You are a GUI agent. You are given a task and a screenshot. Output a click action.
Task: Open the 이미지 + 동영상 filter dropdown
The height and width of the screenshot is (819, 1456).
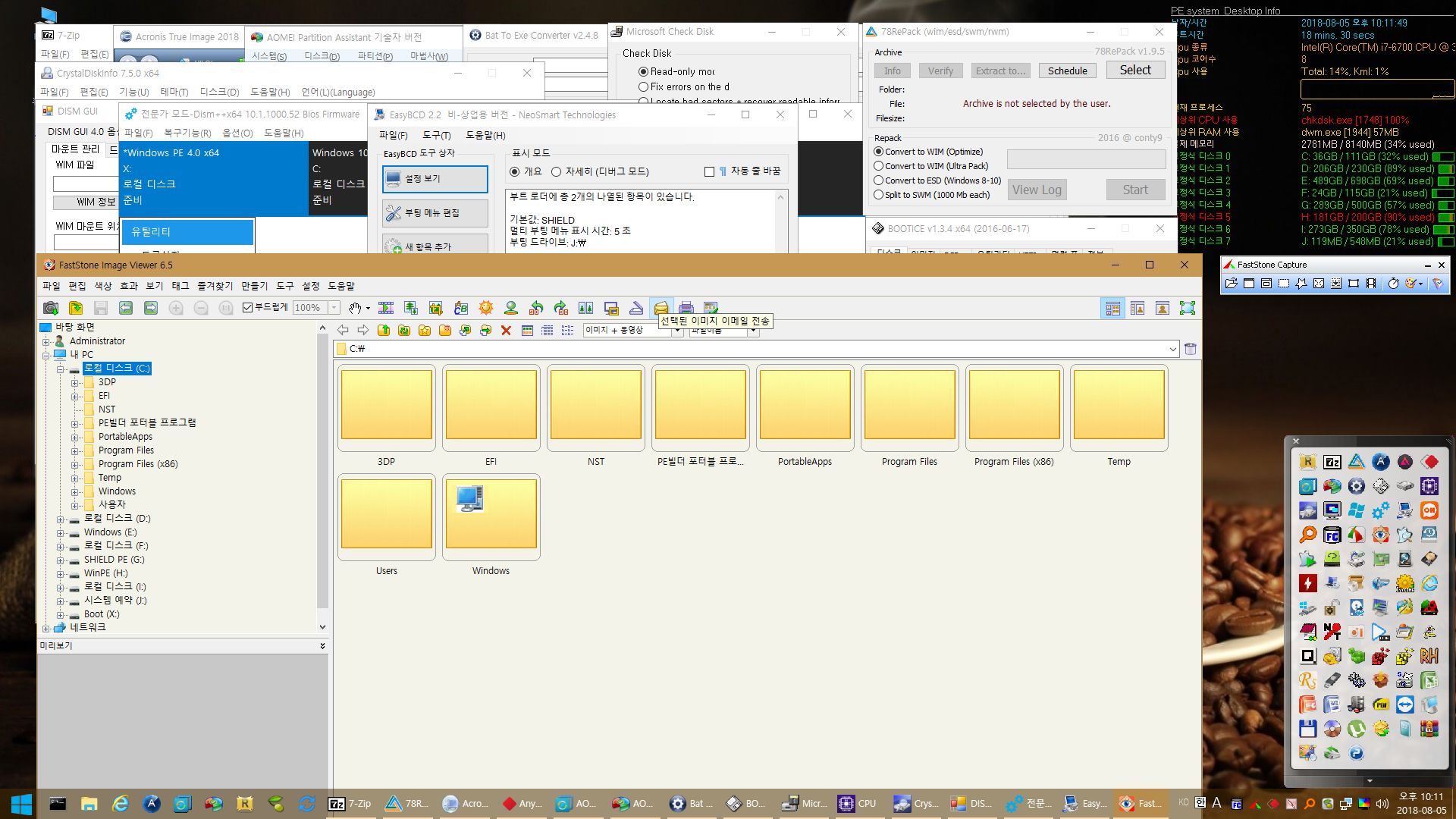click(x=678, y=330)
